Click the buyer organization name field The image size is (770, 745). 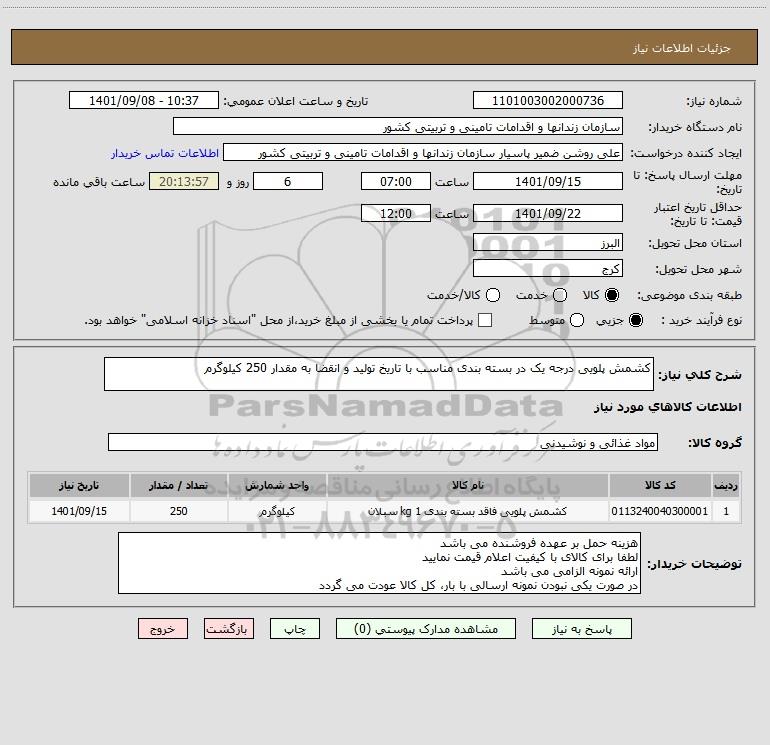(398, 127)
